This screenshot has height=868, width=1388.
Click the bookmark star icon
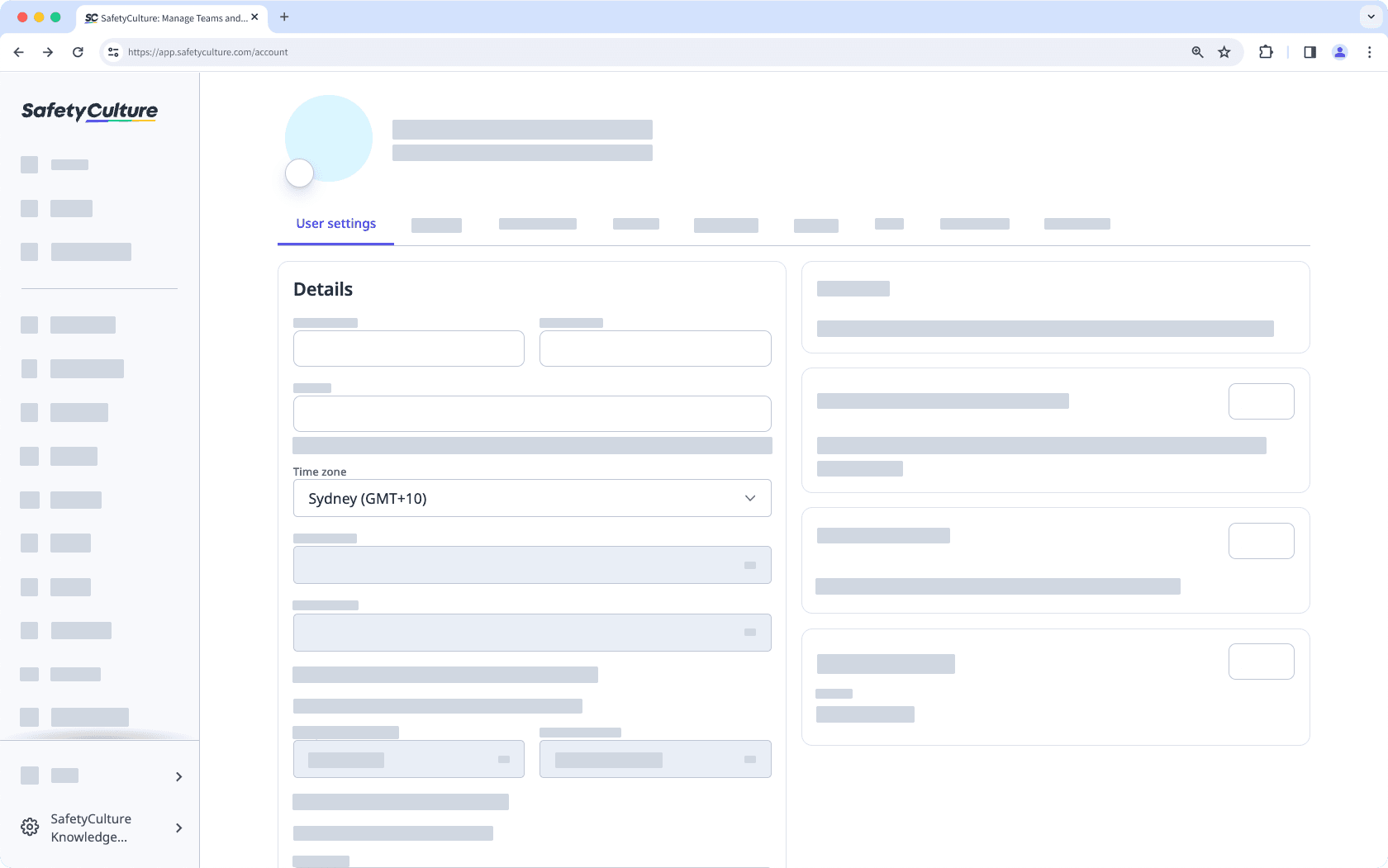click(x=1224, y=52)
